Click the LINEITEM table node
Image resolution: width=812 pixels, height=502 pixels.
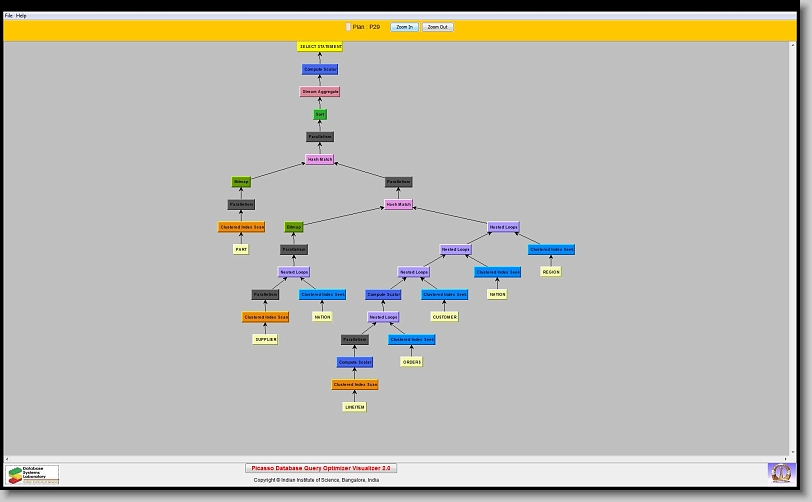point(355,407)
